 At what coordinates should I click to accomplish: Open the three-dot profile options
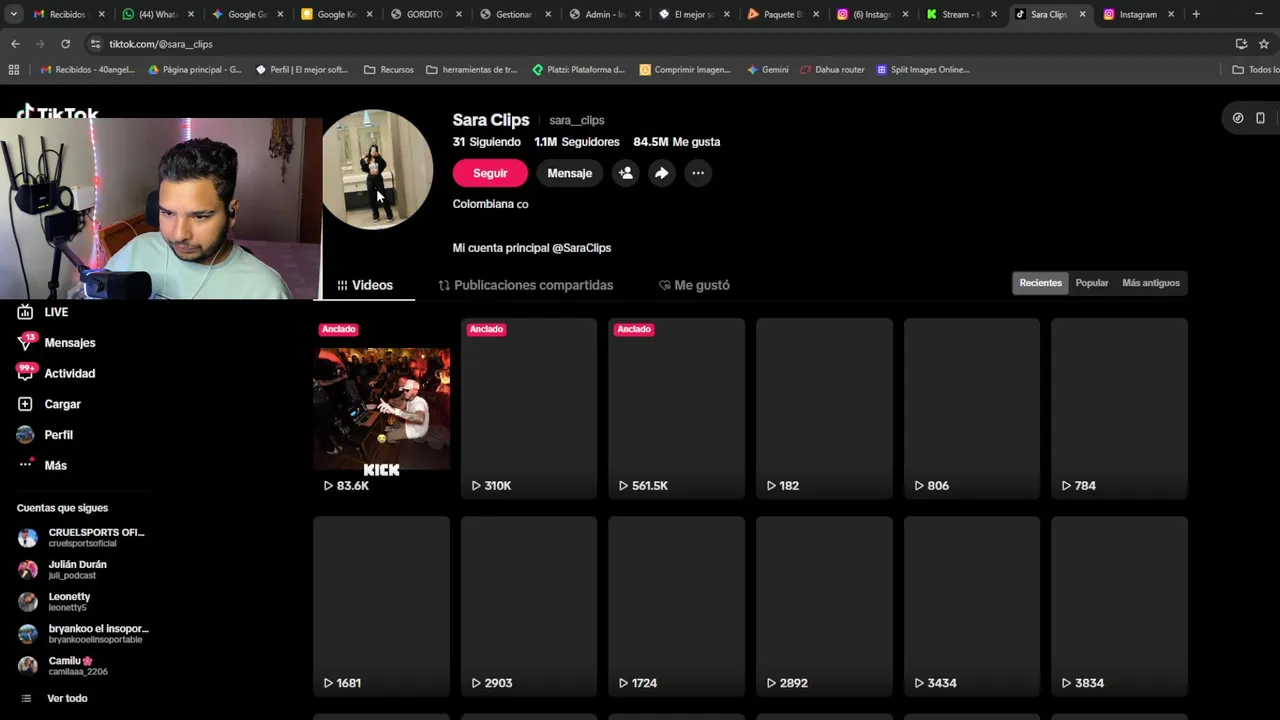(x=698, y=173)
